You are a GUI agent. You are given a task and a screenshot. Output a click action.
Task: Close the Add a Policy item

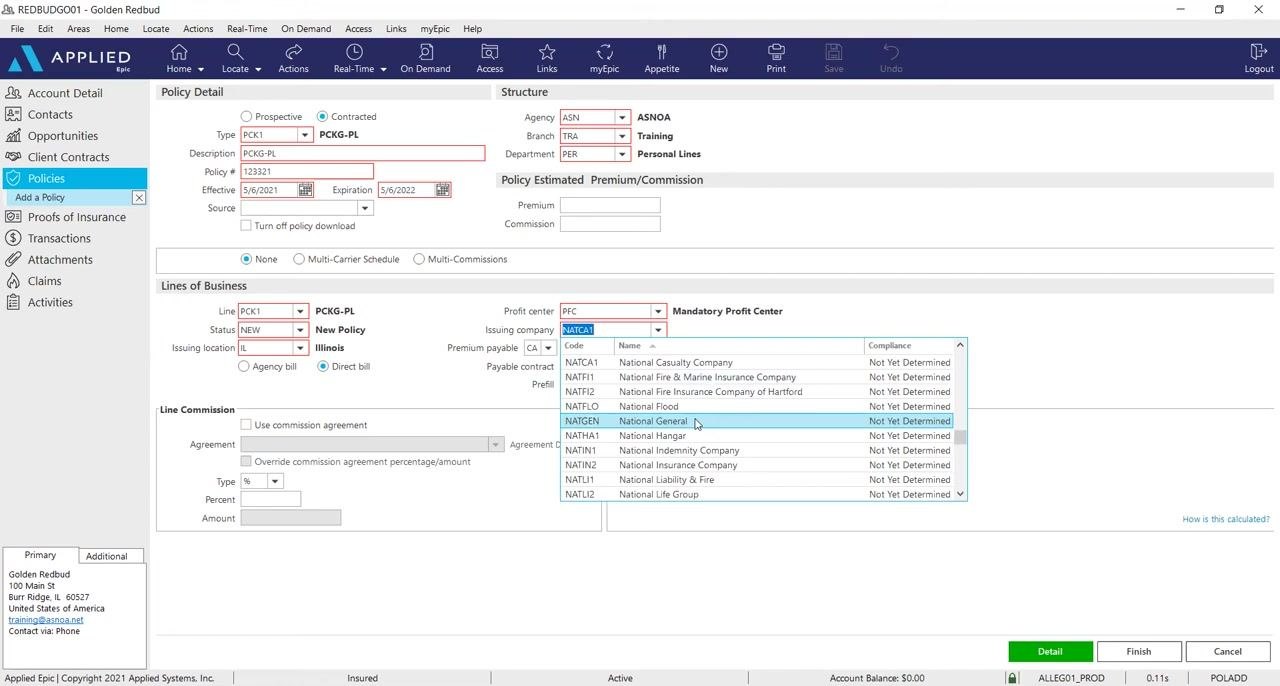coord(139,198)
